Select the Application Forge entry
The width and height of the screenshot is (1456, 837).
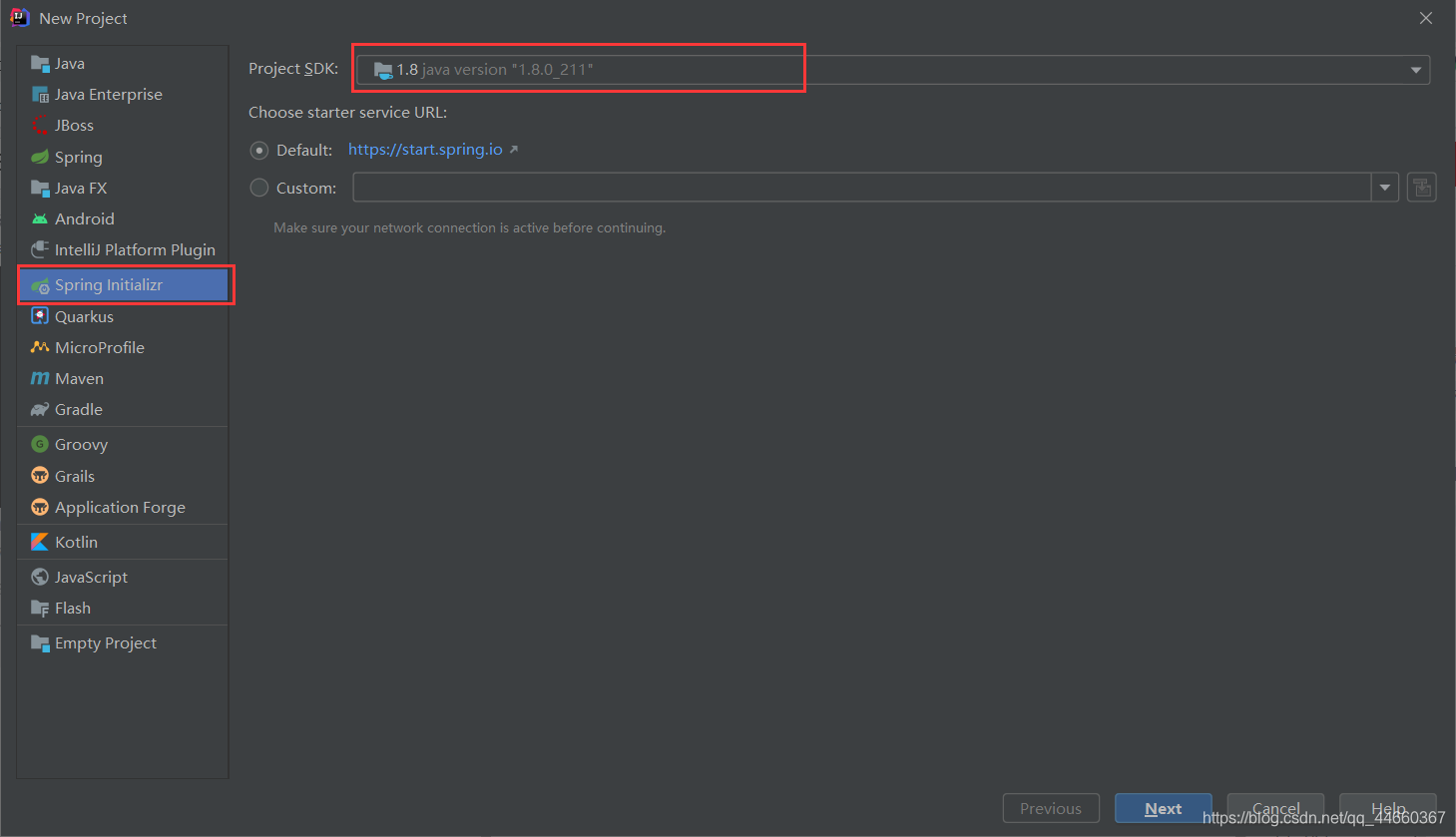123,507
